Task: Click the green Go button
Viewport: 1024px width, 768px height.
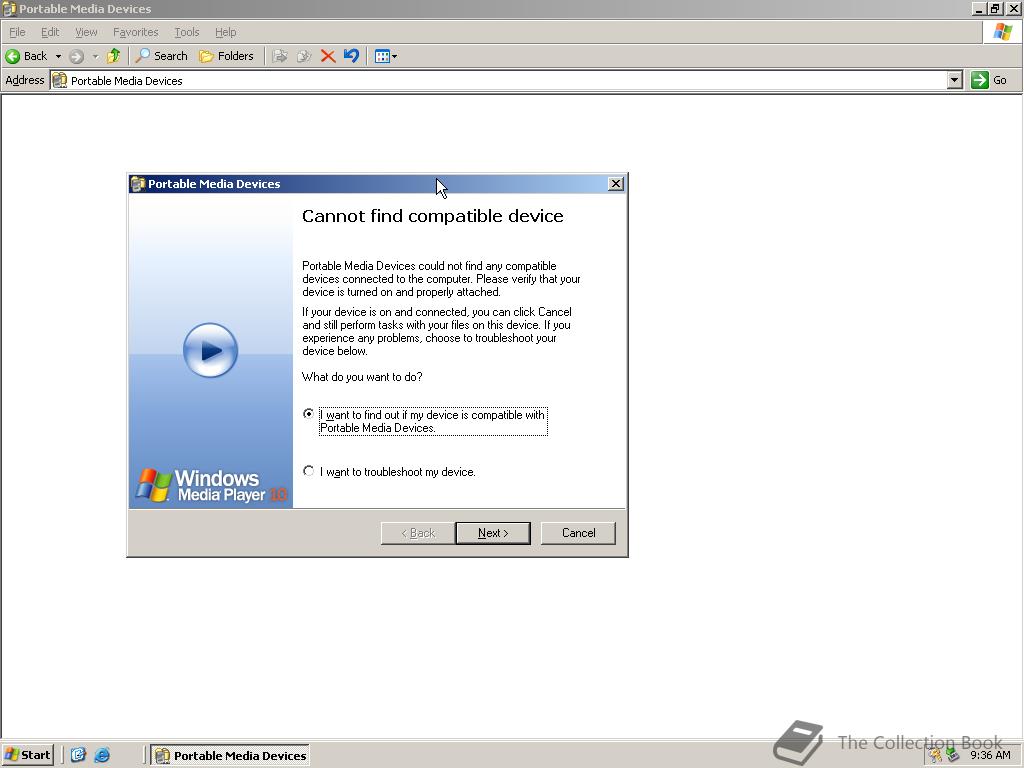Action: click(x=989, y=80)
